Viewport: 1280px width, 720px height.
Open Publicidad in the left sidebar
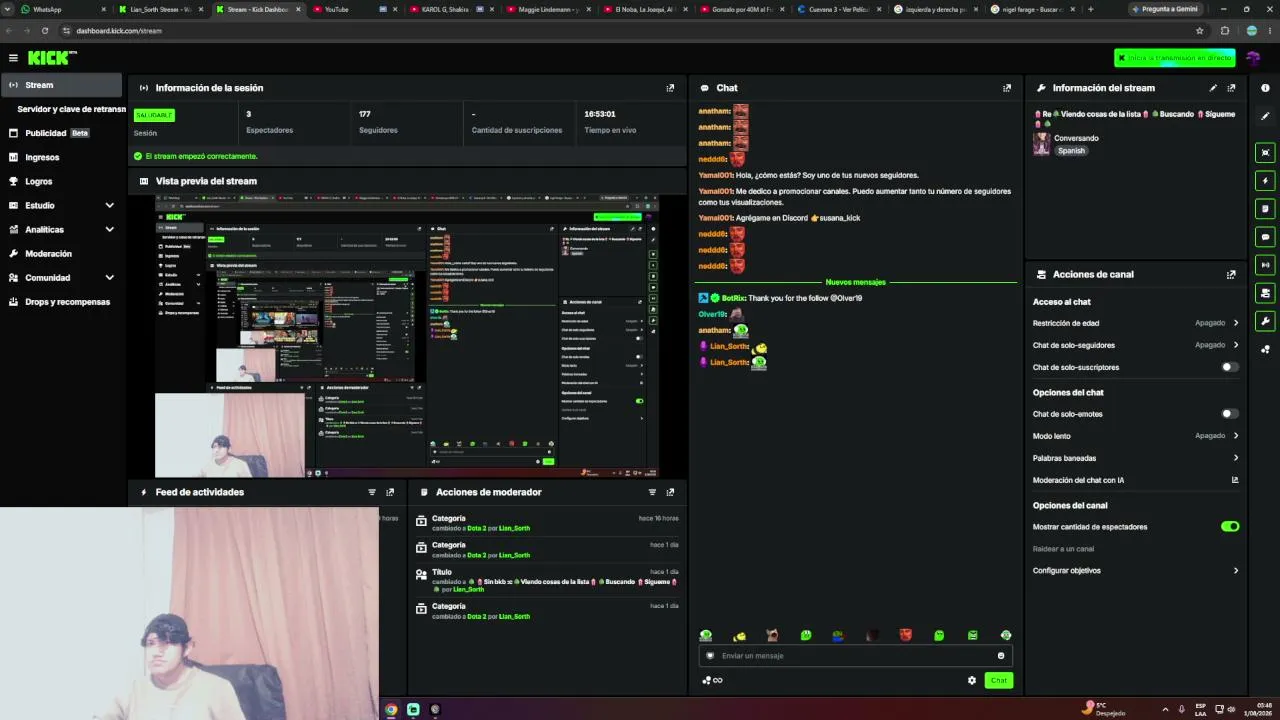pos(62,133)
